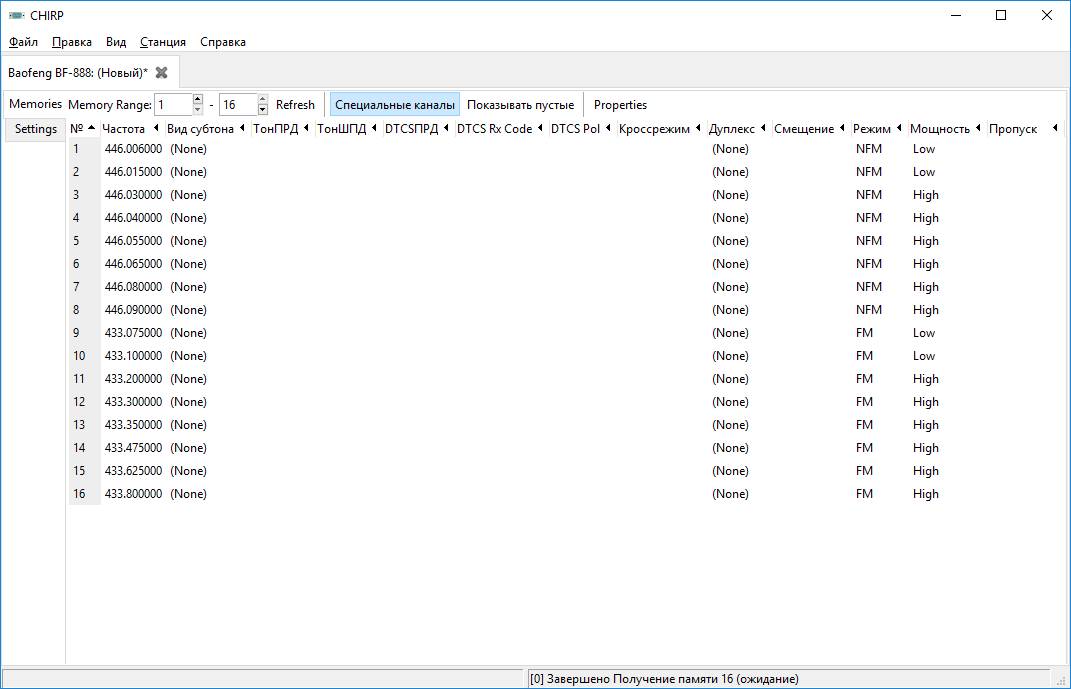This screenshot has width=1071, height=689.
Task: Open the Станция menu
Action: pos(163,42)
